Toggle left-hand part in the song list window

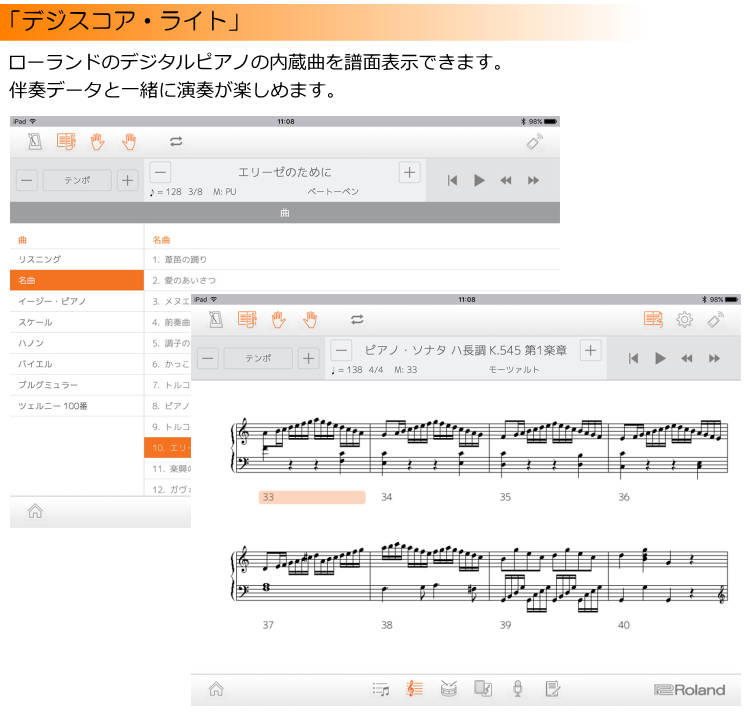(98, 142)
